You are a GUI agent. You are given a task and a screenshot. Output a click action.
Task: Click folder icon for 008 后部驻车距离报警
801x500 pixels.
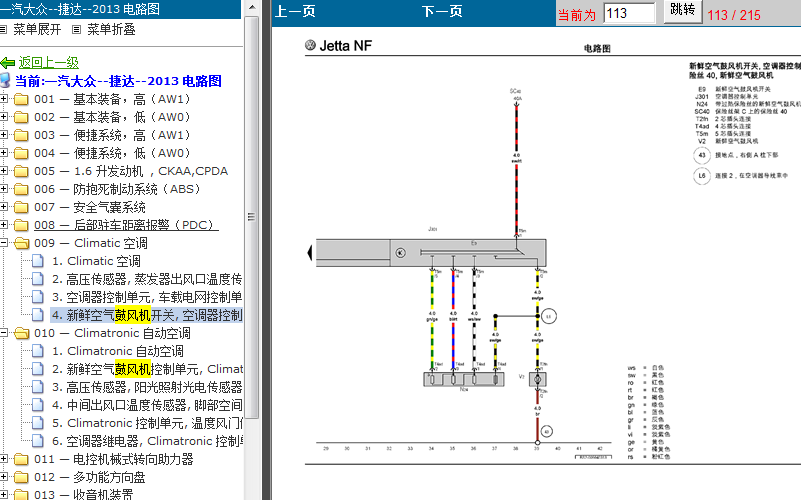coord(21,225)
